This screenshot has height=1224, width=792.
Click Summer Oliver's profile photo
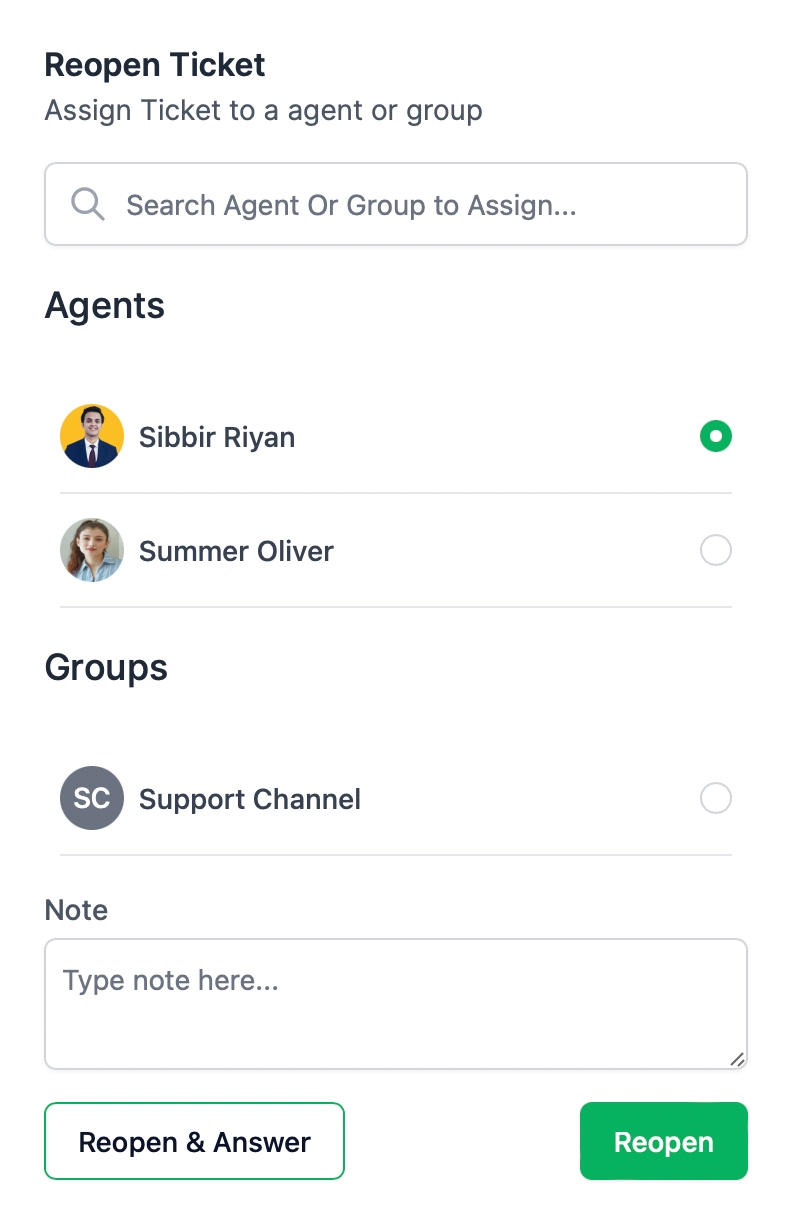(x=92, y=550)
